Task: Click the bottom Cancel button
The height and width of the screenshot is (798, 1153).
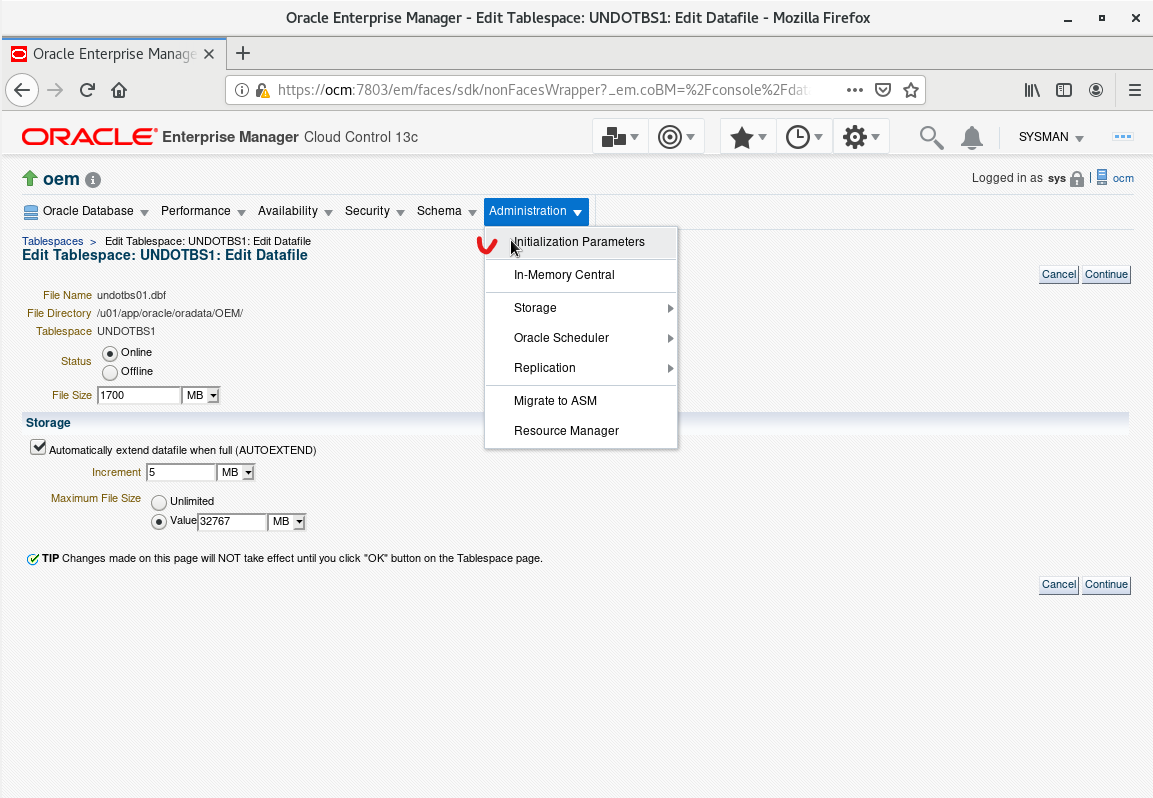Action: (x=1059, y=585)
